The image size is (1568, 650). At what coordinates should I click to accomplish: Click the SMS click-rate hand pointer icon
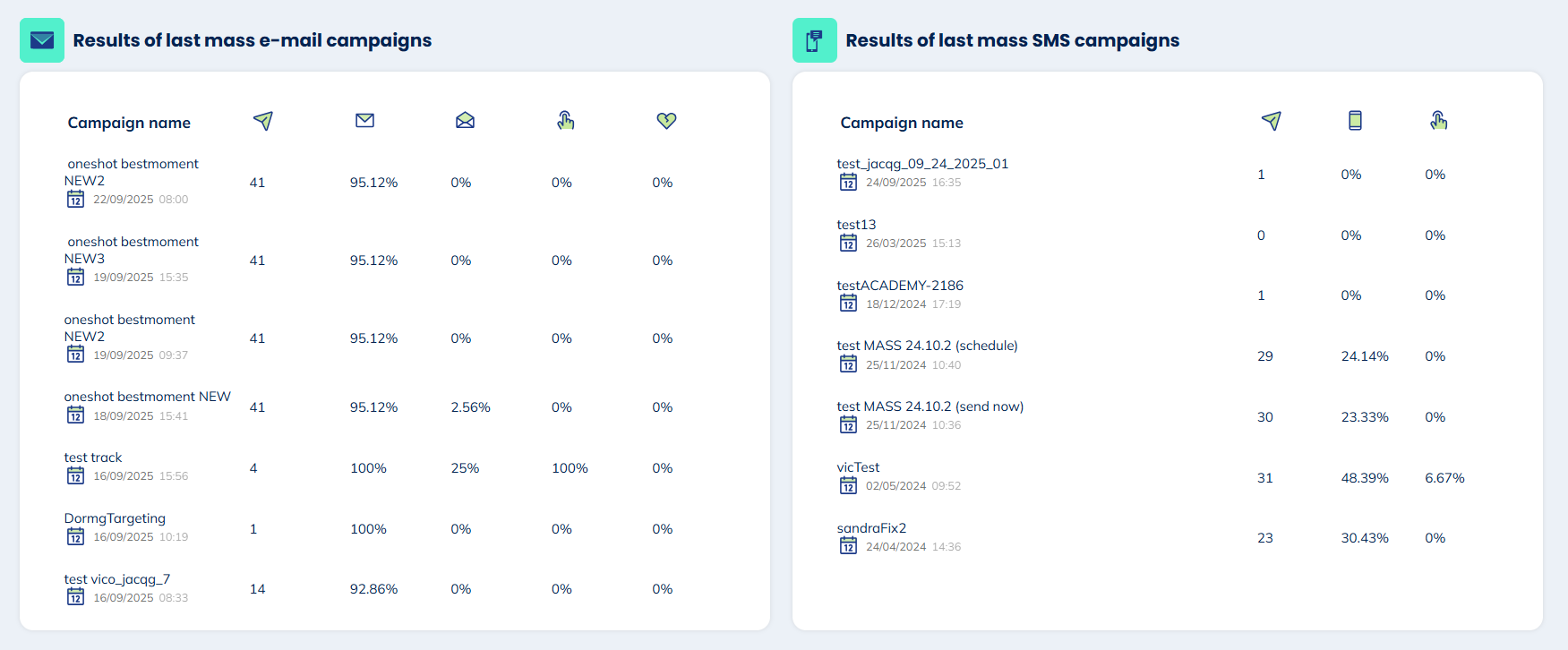(x=1438, y=121)
